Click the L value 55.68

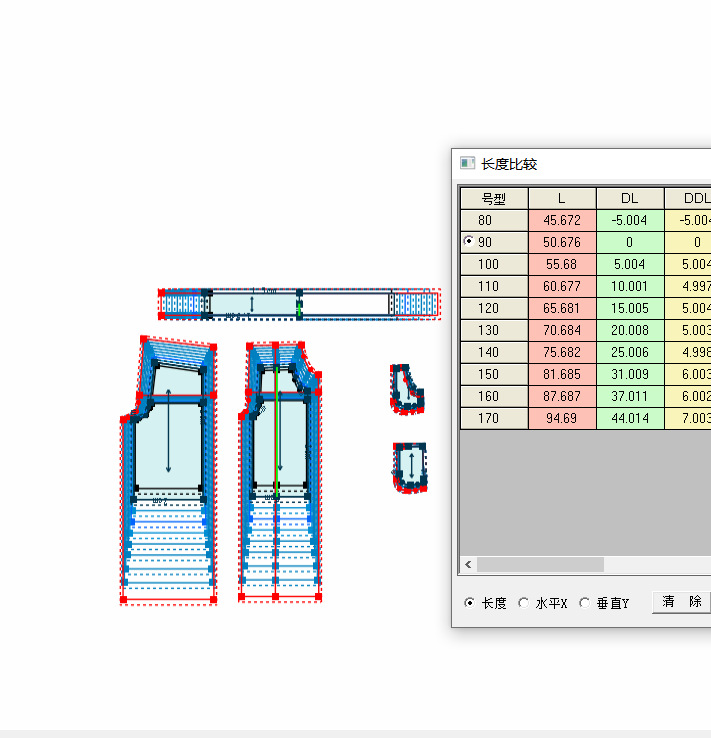tap(562, 264)
